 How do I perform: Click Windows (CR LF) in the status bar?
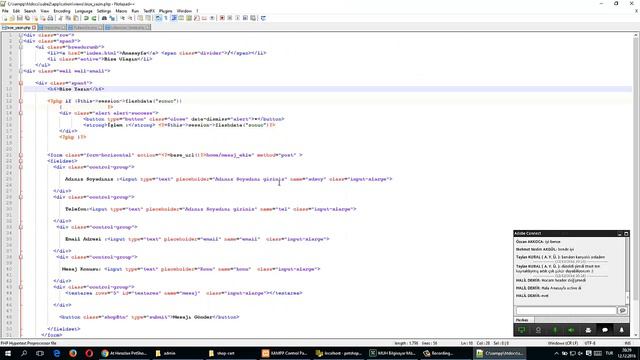coord(563,343)
